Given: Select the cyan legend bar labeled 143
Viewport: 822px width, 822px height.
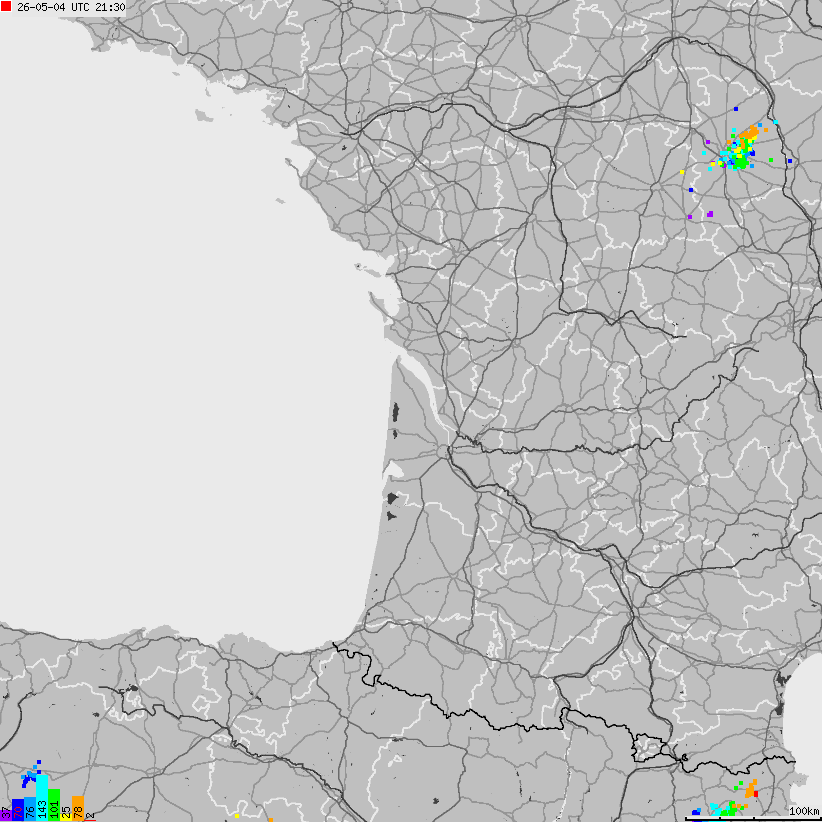Looking at the screenshot, I should (42, 798).
